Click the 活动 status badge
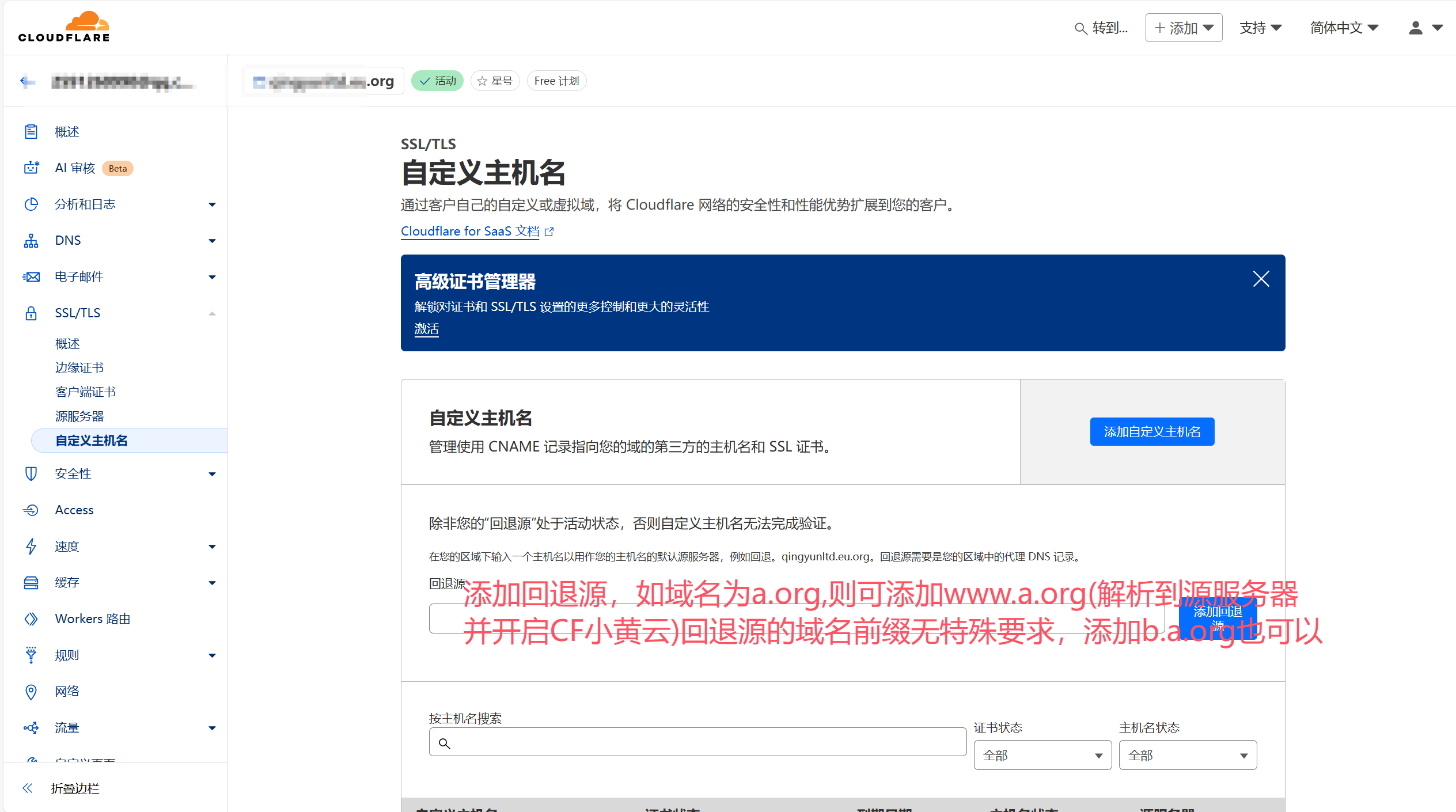The width and height of the screenshot is (1456, 812). (438, 81)
